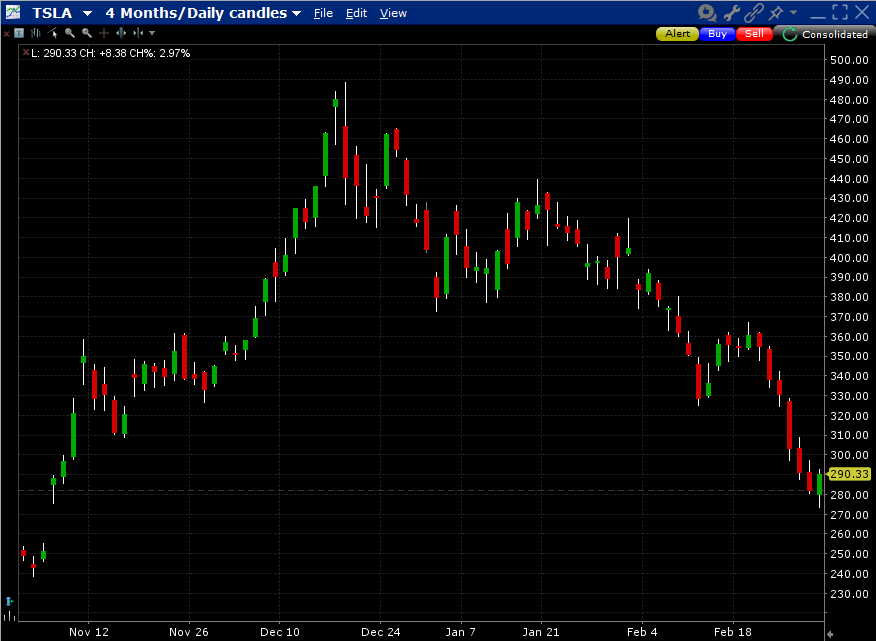Click the small arrow icon at bottom right corner

pos(830,634)
